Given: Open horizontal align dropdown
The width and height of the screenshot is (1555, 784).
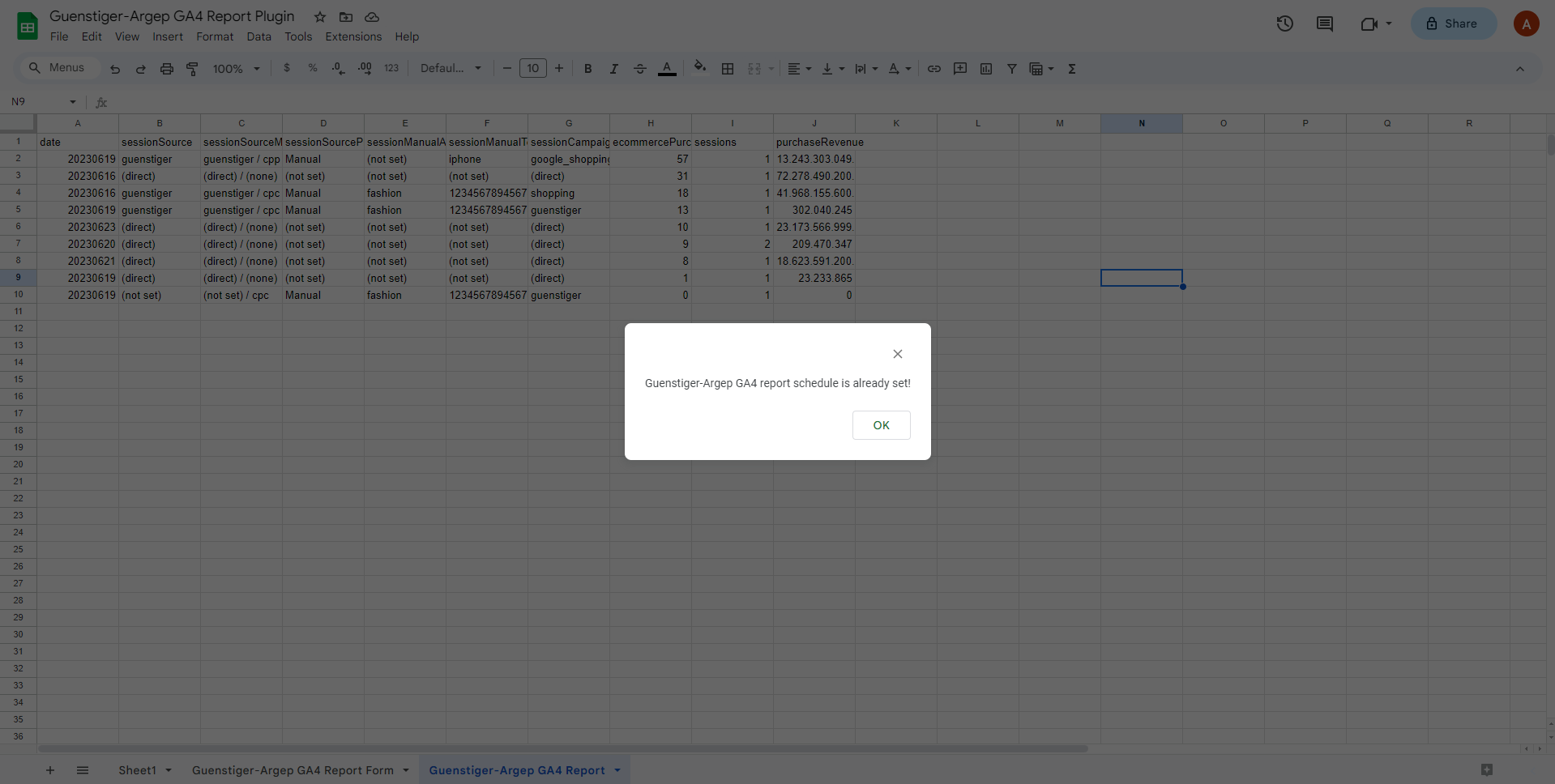Looking at the screenshot, I should [x=800, y=69].
